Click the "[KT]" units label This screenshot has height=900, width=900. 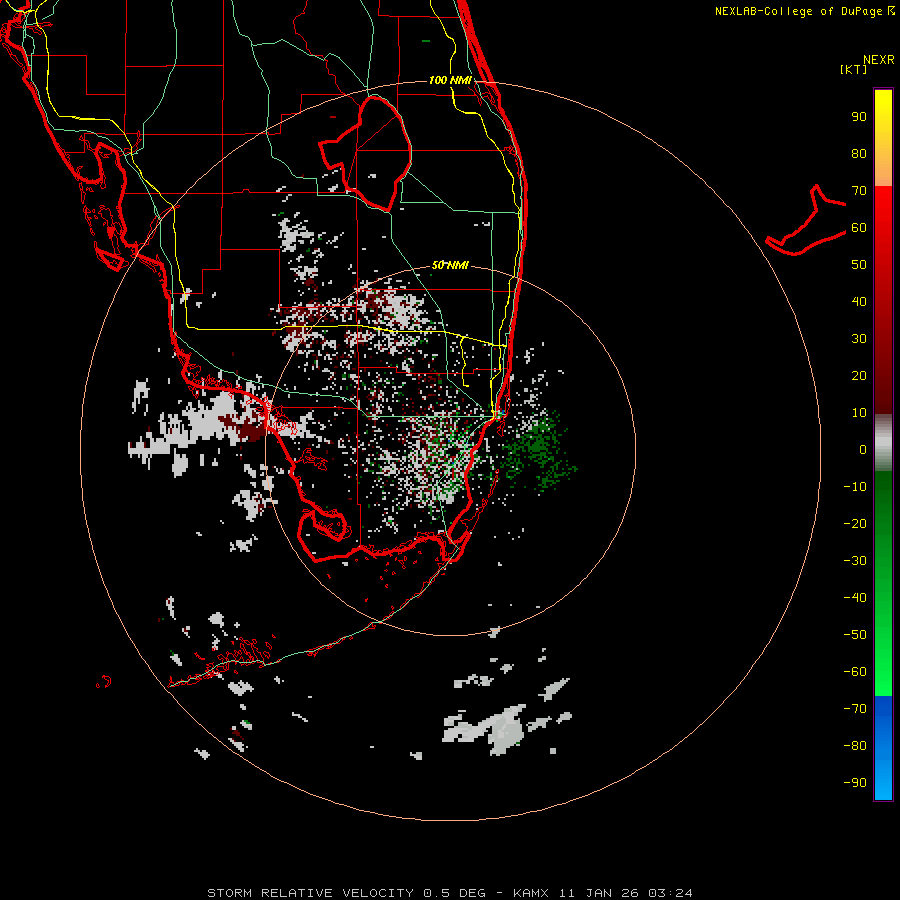tap(853, 69)
